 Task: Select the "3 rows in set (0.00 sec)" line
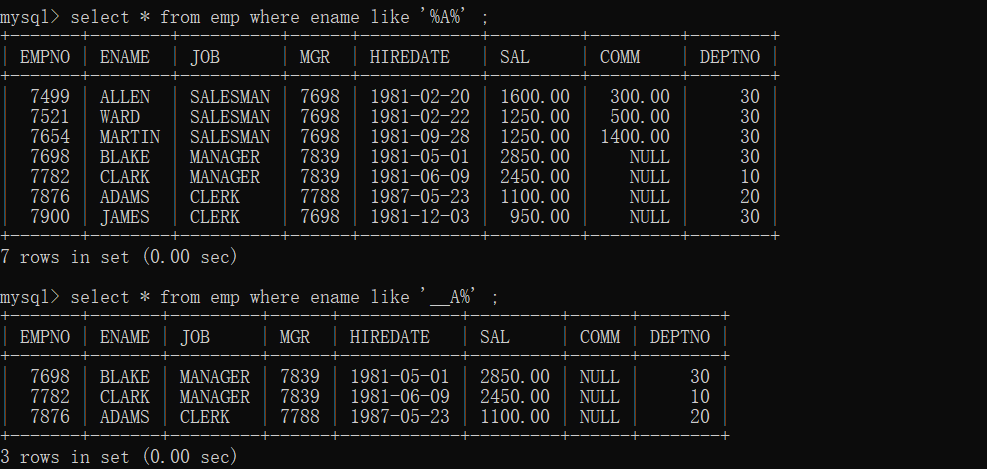[x=119, y=457]
